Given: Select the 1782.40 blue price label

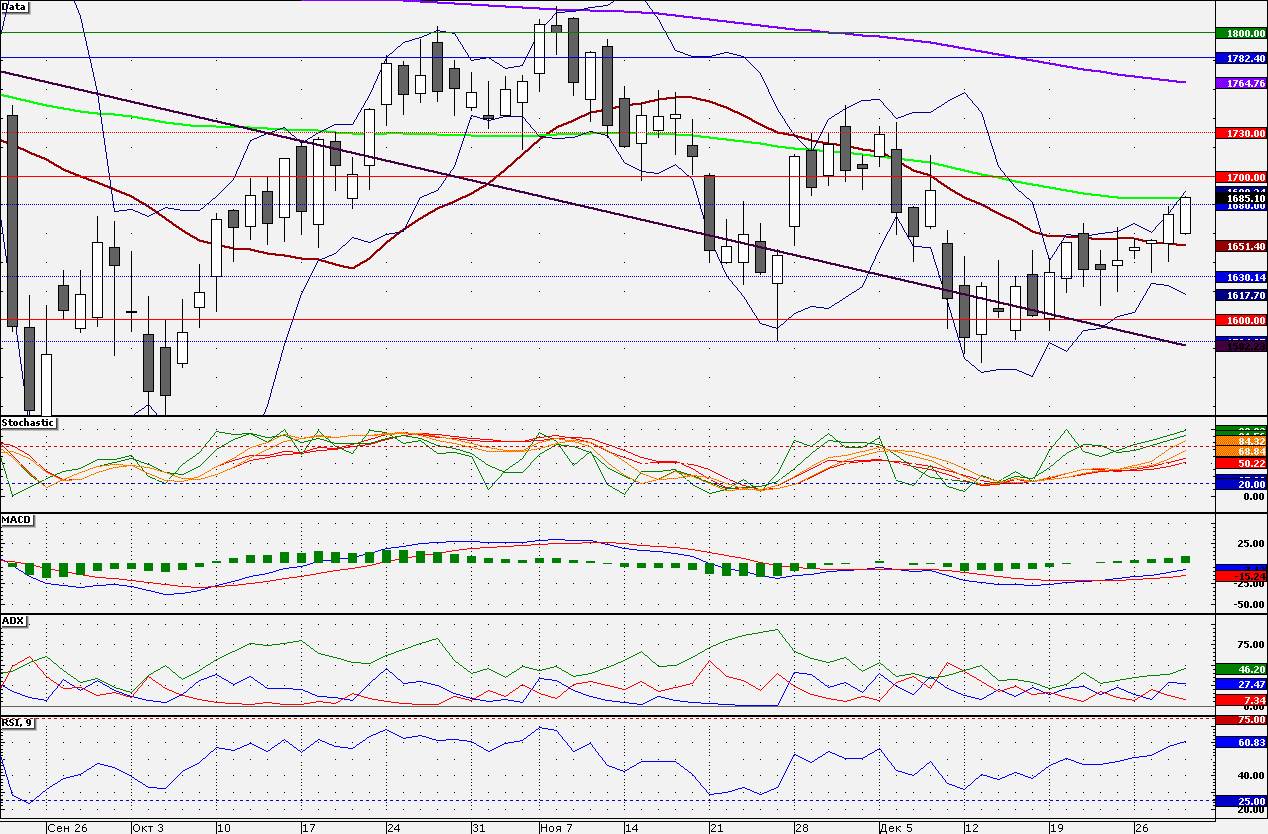Looking at the screenshot, I should tap(1241, 58).
